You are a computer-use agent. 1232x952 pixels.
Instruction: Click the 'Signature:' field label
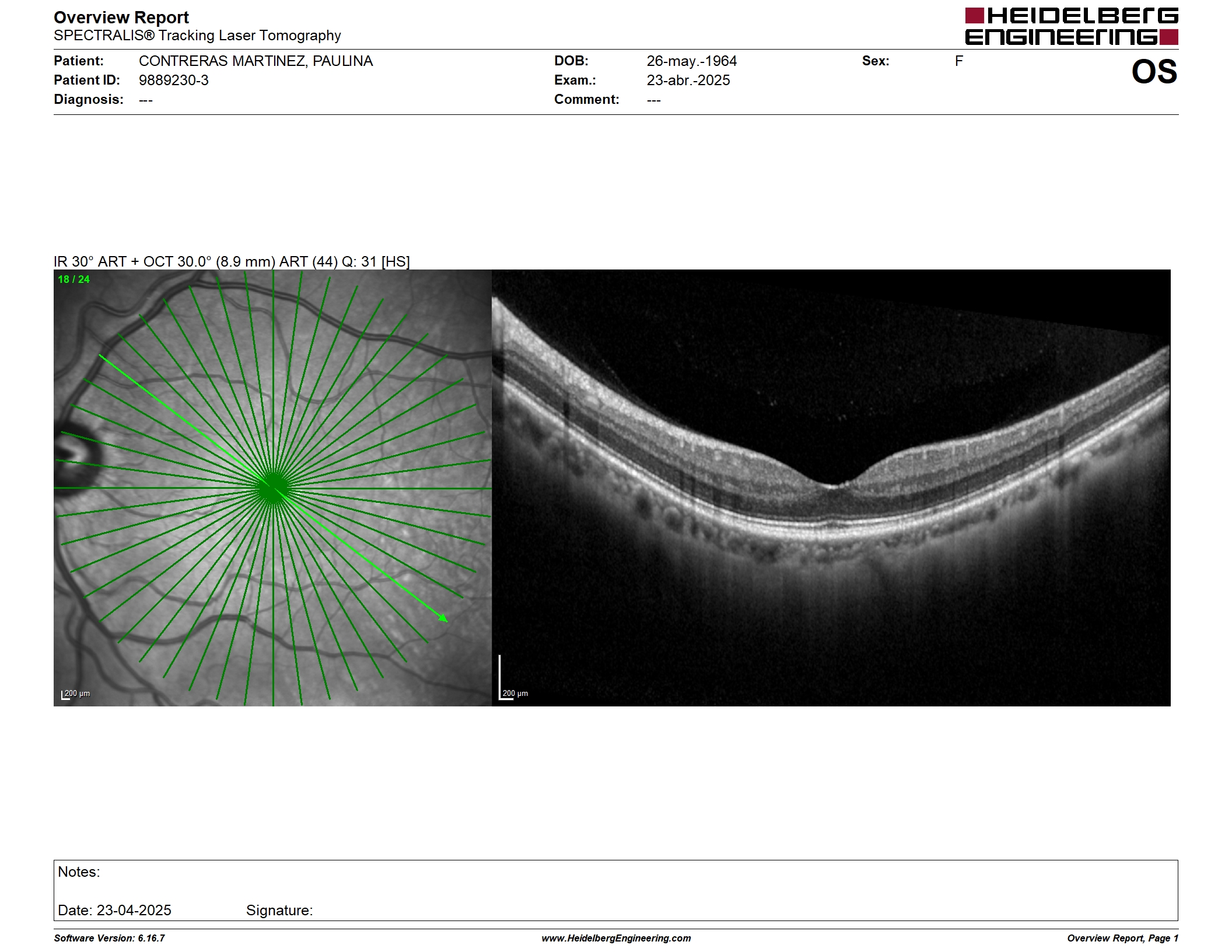point(279,911)
